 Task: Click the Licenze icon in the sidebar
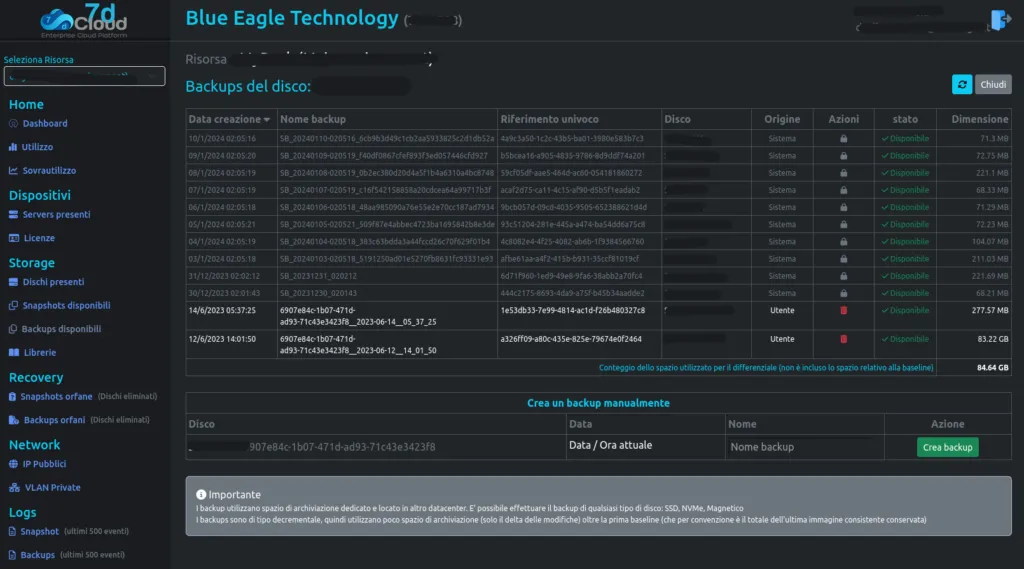(x=14, y=238)
